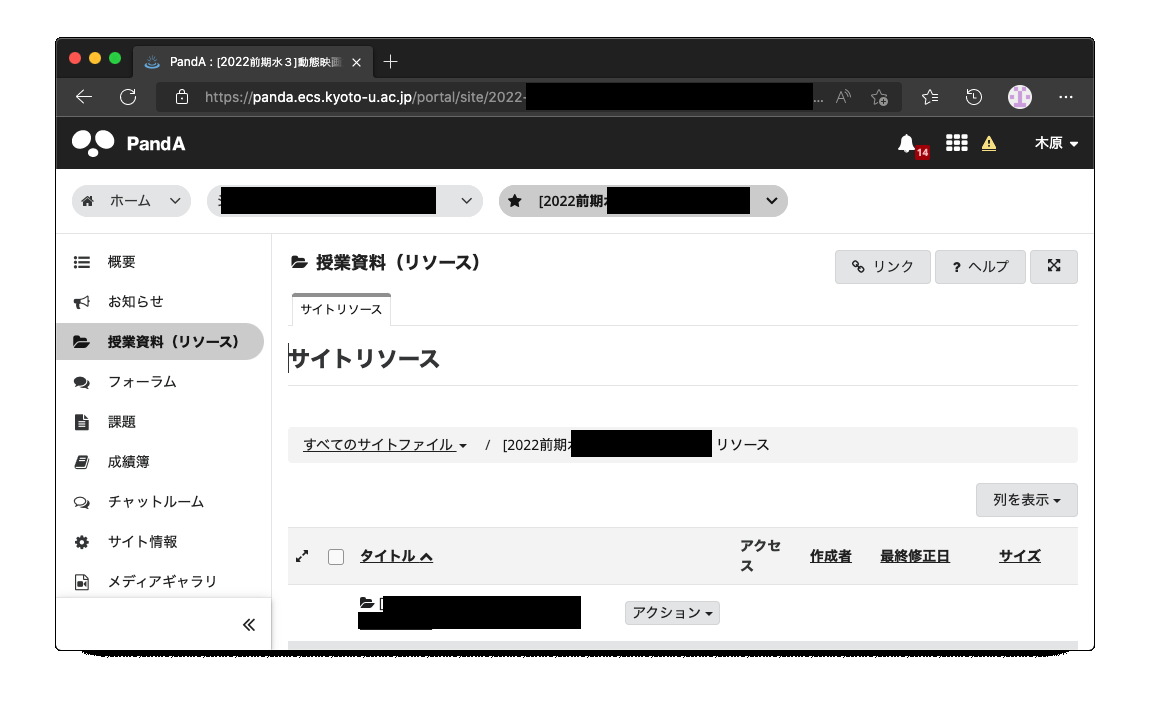
Task: Open the favorites list icon
Action: pyautogui.click(x=930, y=97)
